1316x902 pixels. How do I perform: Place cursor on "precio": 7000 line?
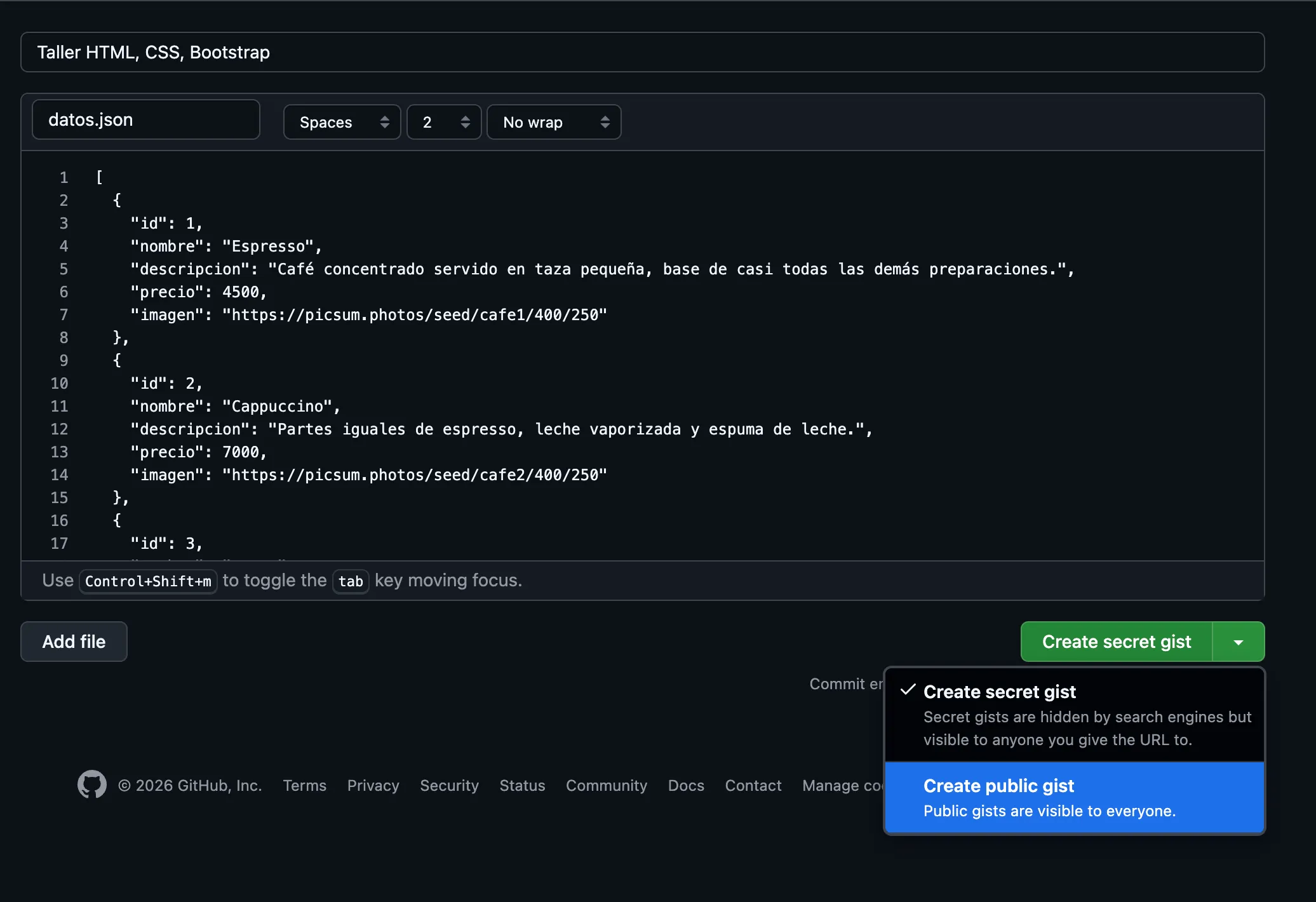click(x=198, y=452)
